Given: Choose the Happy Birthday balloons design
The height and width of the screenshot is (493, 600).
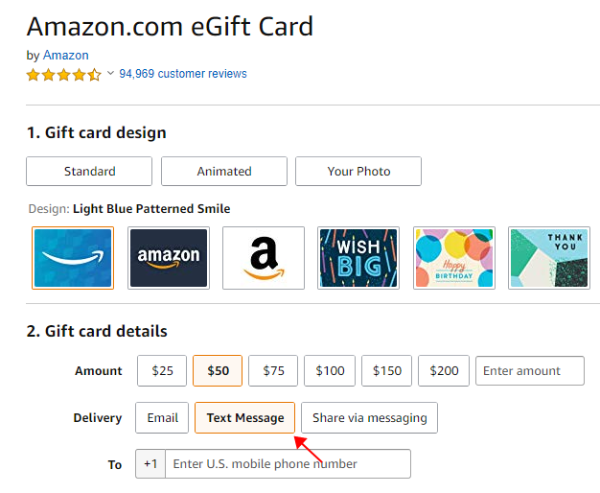Looking at the screenshot, I should (453, 258).
